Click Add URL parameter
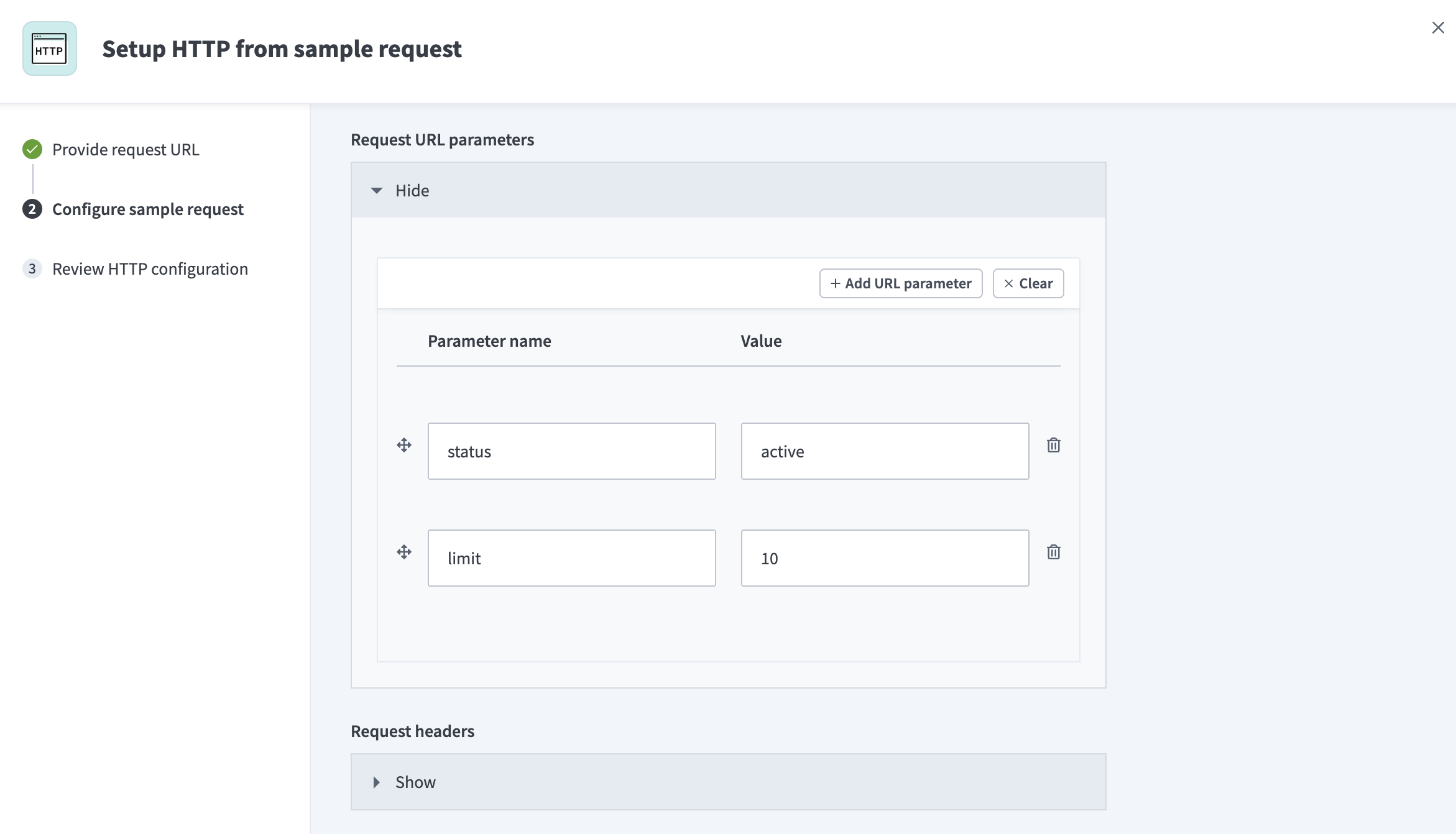 [900, 283]
